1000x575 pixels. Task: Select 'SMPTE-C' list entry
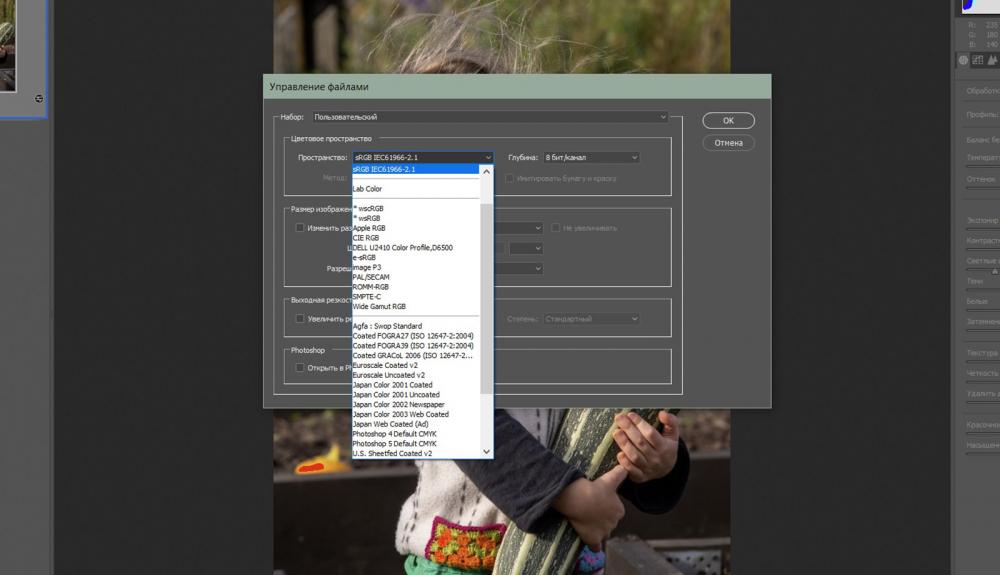[415, 296]
